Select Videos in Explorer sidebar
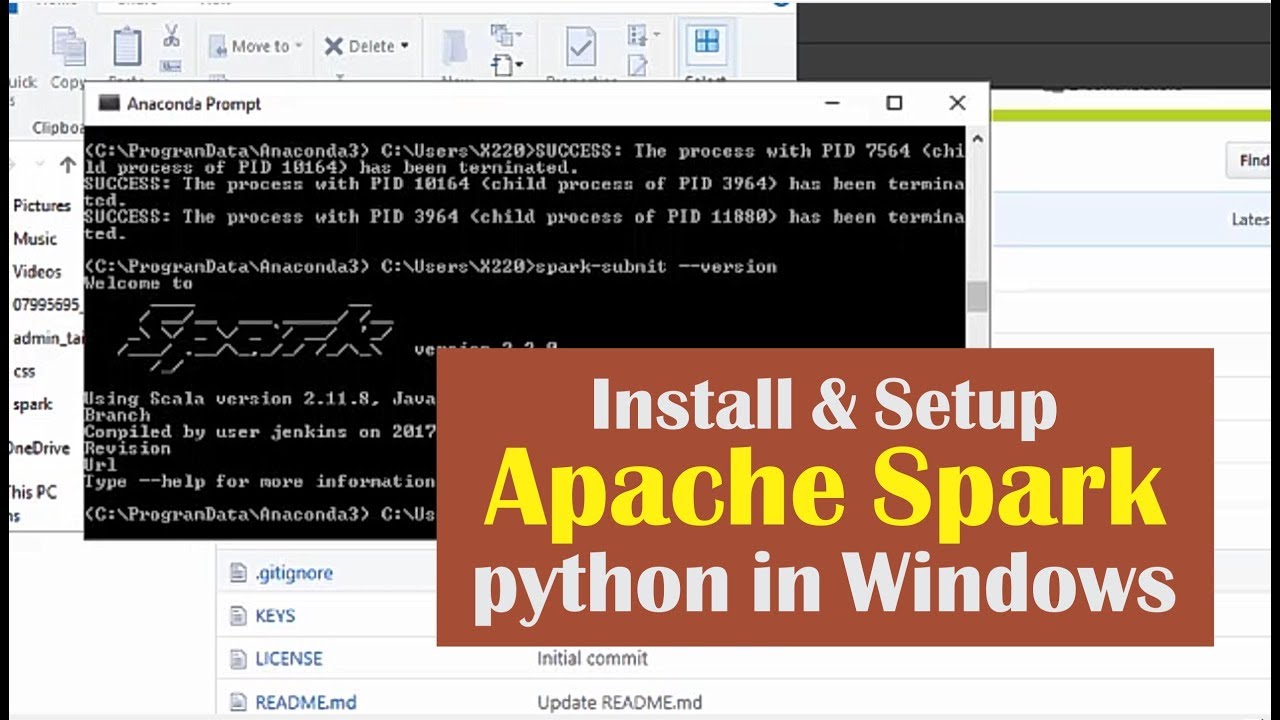Image resolution: width=1280 pixels, height=720 pixels. (x=37, y=271)
